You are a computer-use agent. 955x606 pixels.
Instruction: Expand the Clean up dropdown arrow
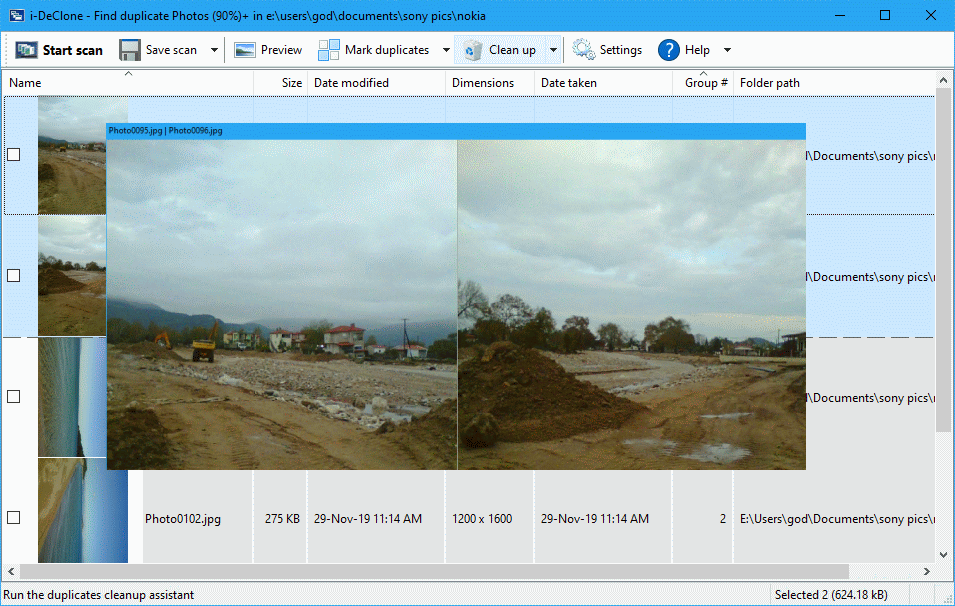553,50
